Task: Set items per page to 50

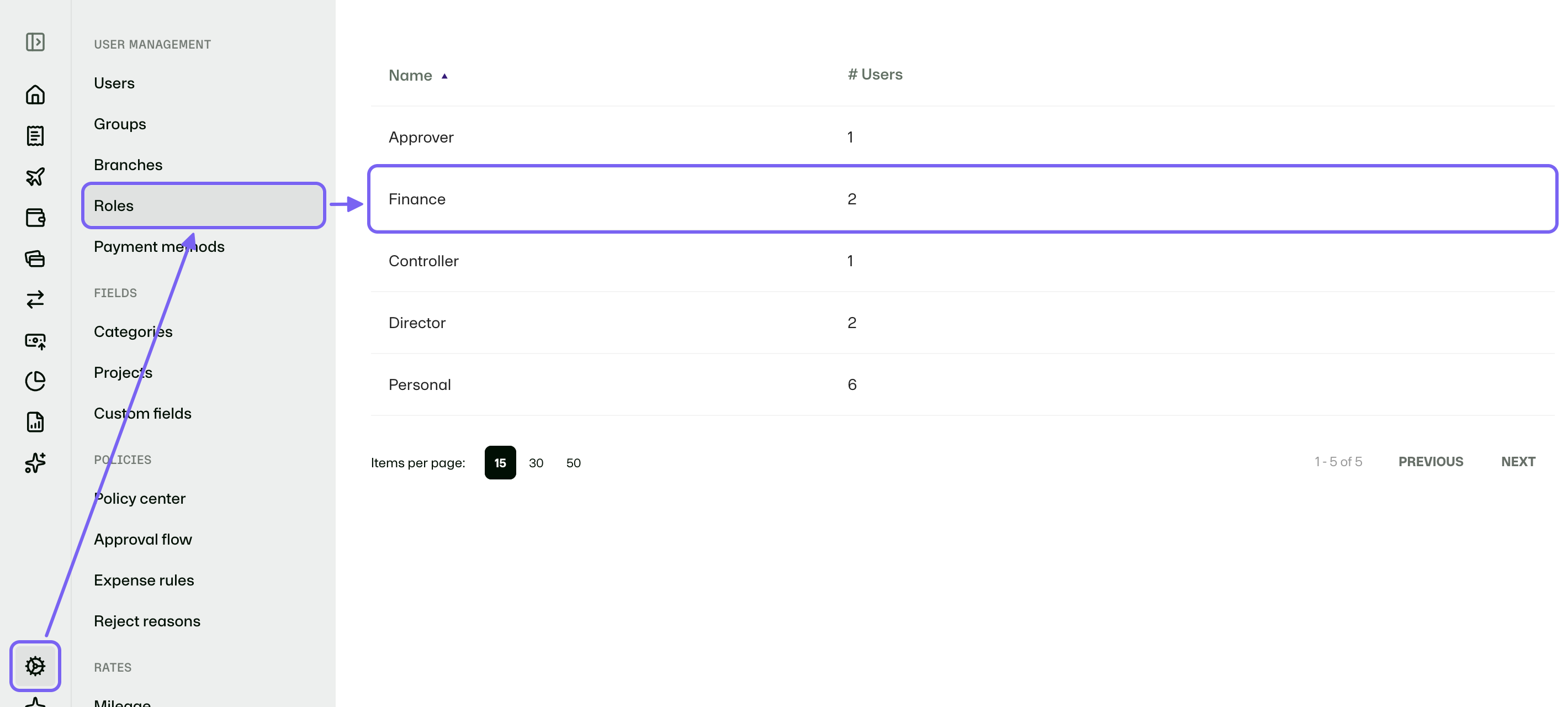Action: [573, 462]
